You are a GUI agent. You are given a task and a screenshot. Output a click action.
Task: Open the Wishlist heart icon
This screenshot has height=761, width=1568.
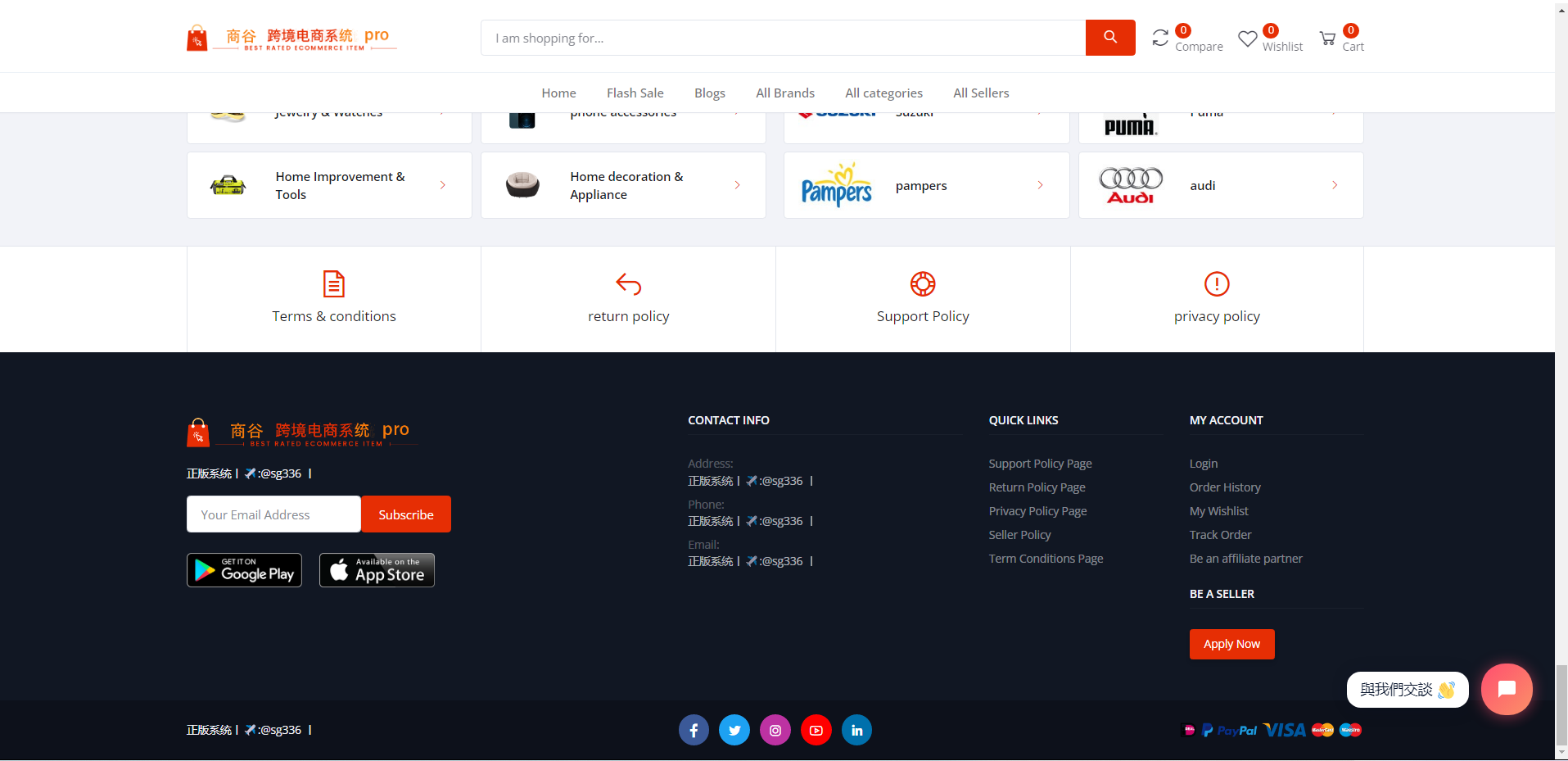(x=1247, y=37)
